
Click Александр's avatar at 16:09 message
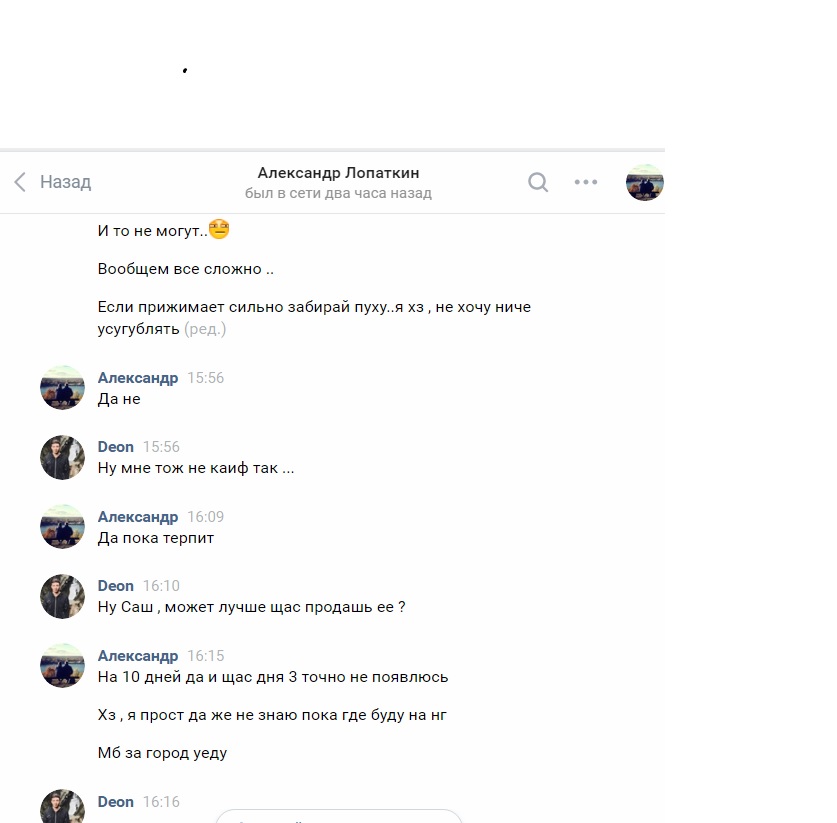[62, 526]
